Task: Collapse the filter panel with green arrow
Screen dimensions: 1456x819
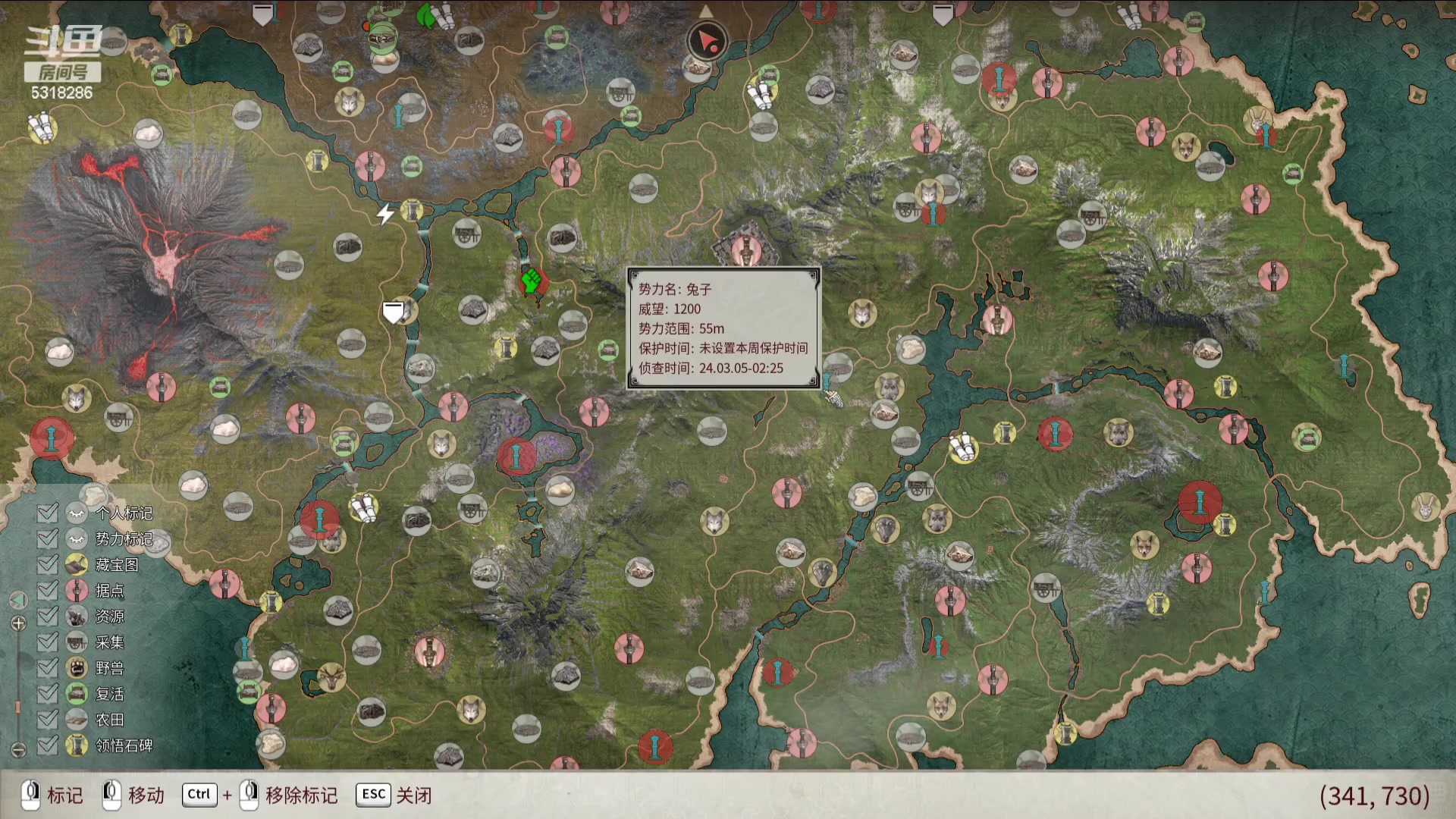Action: click(x=18, y=601)
